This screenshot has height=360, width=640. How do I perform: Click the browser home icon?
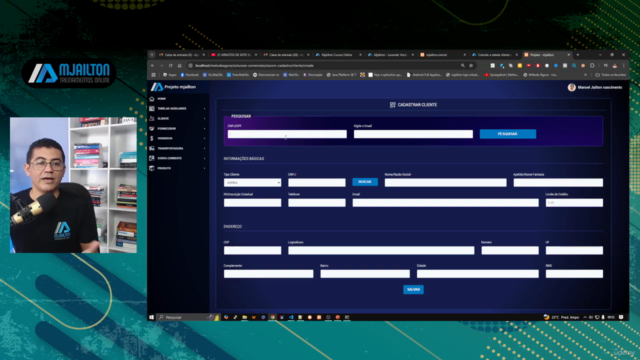(180, 65)
